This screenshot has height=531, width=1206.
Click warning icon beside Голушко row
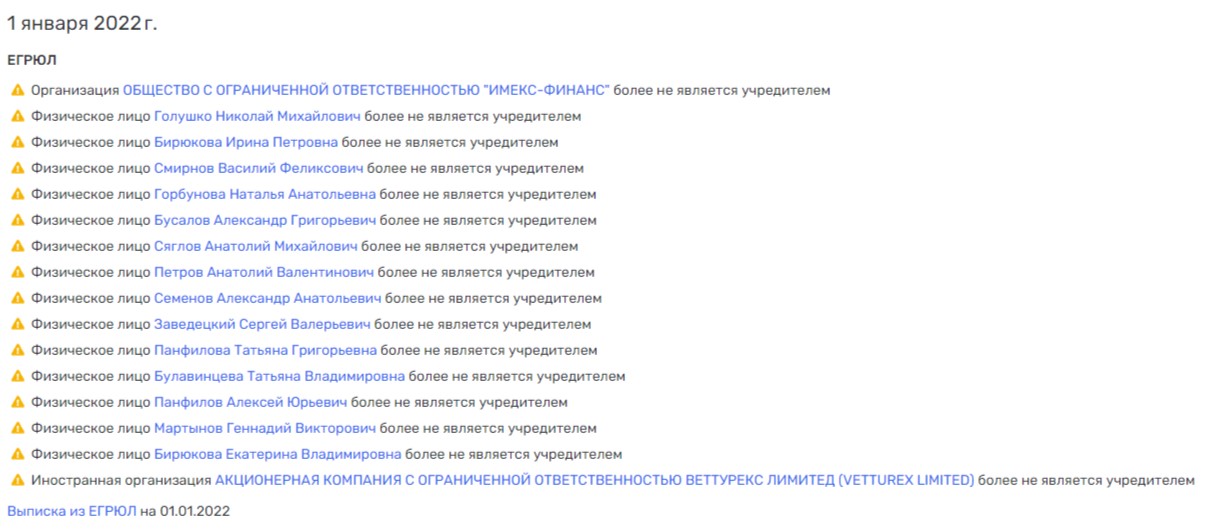[17, 116]
